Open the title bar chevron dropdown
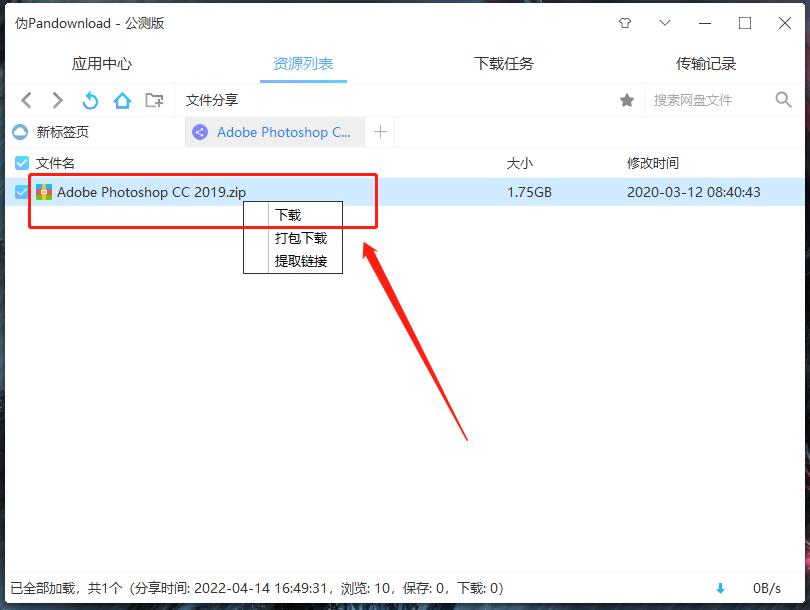This screenshot has height=610, width=810. click(x=664, y=22)
